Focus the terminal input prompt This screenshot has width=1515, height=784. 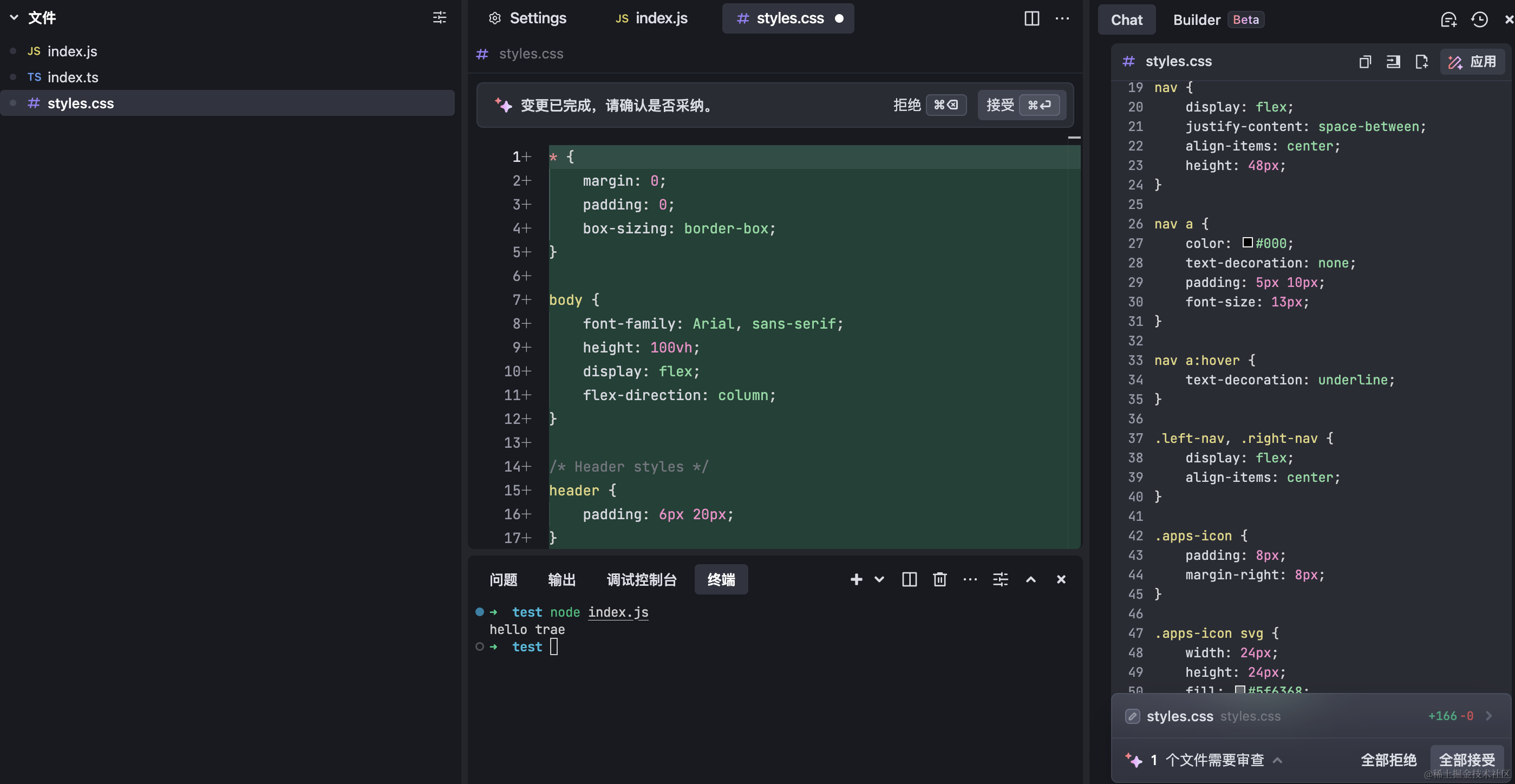coord(553,646)
